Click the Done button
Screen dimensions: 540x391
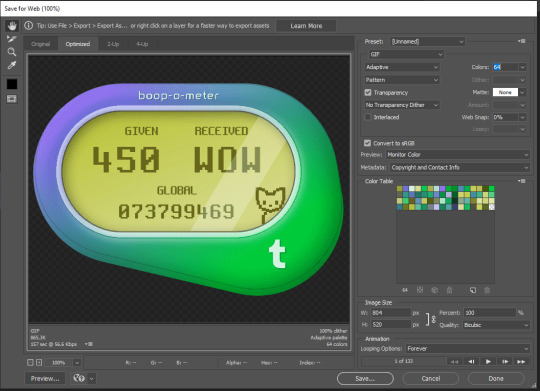tap(496, 378)
